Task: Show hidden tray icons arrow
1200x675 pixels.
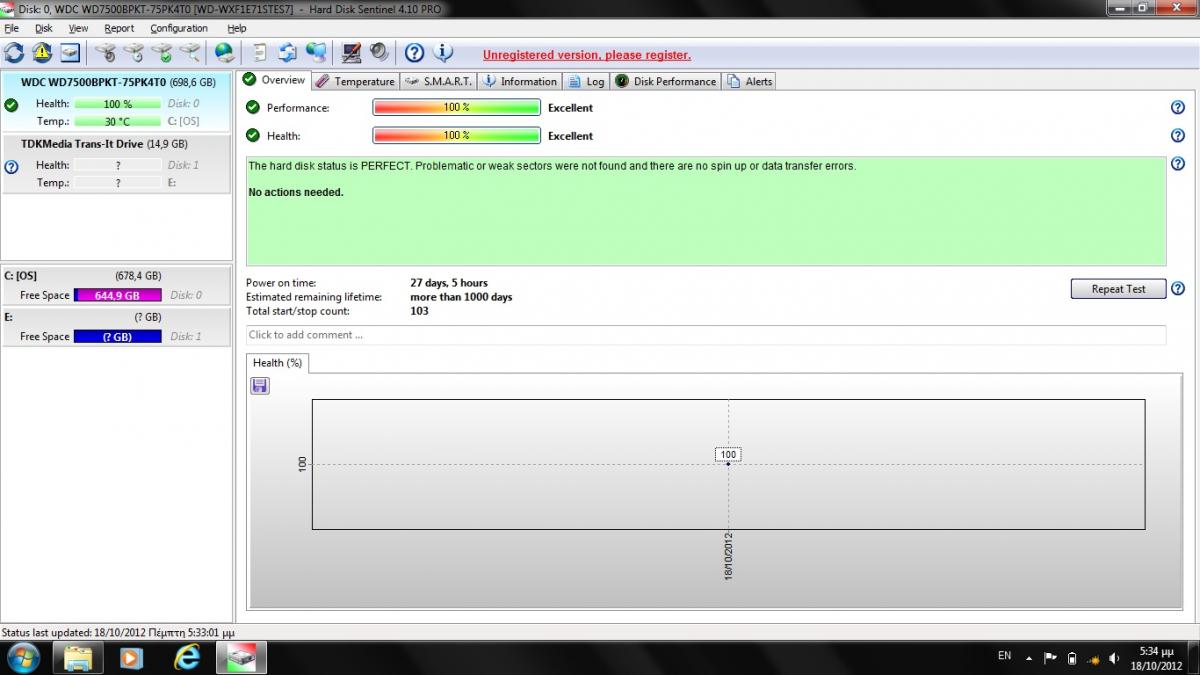Action: [x=1030, y=657]
